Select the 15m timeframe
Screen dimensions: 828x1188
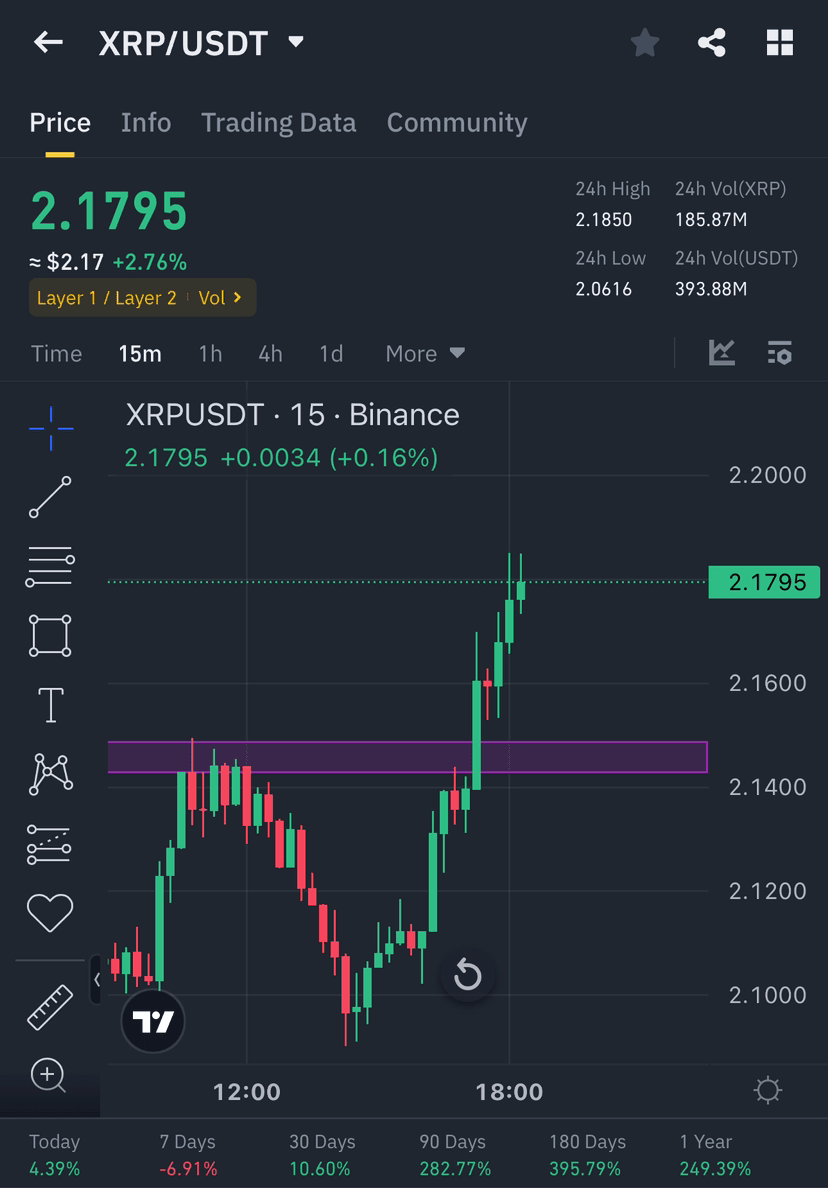click(140, 354)
